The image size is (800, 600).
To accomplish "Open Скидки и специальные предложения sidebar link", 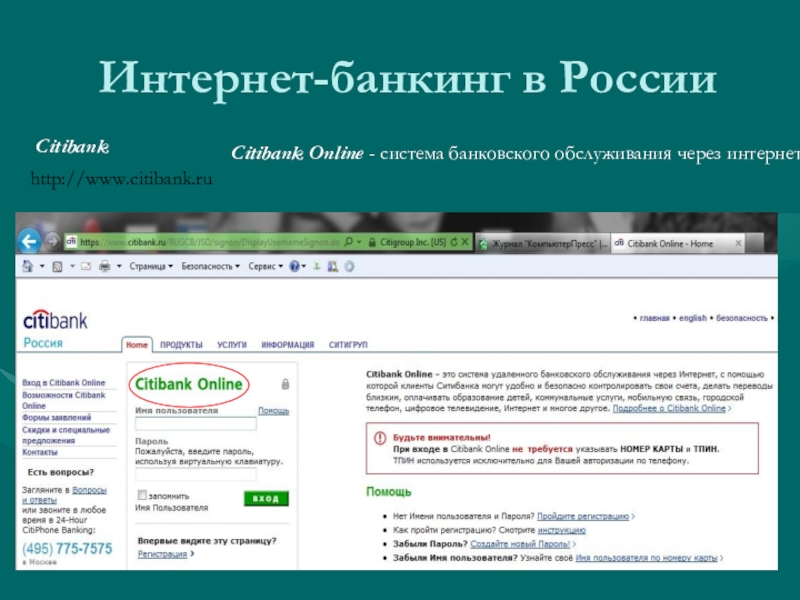I will pos(65,435).
